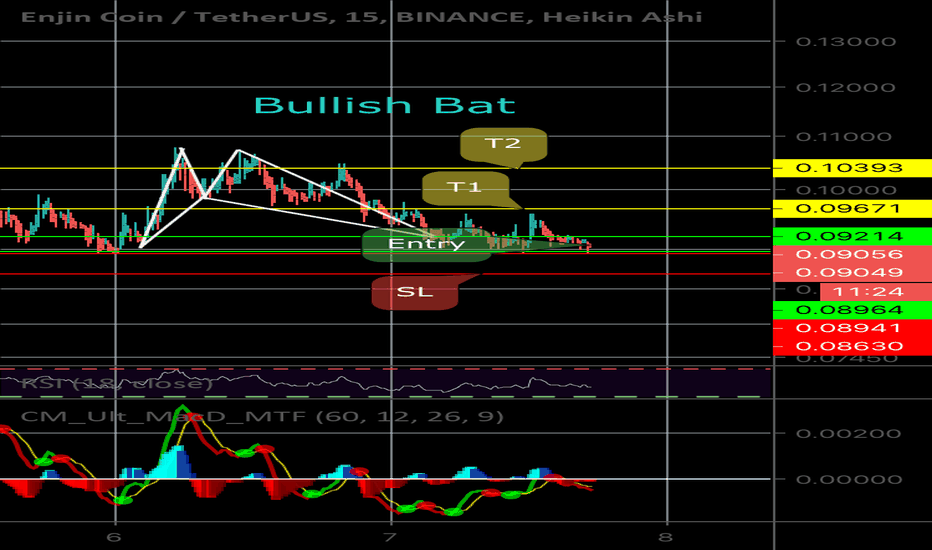Viewport: 932px width, 550px height.
Task: Click the green 0.09214 price label
Action: coord(852,236)
